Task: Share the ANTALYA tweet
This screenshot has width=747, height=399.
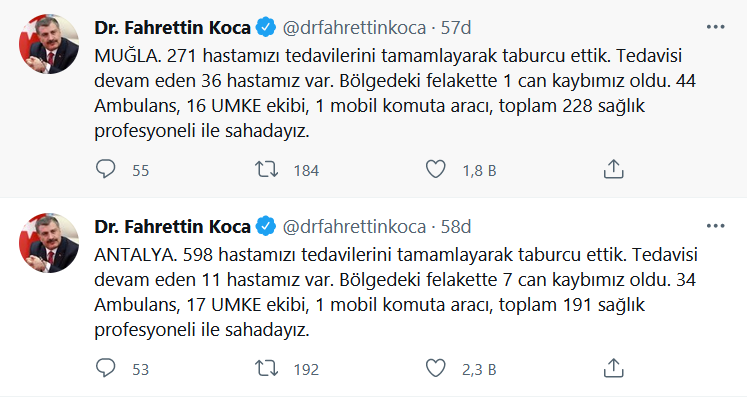Action: click(x=614, y=368)
